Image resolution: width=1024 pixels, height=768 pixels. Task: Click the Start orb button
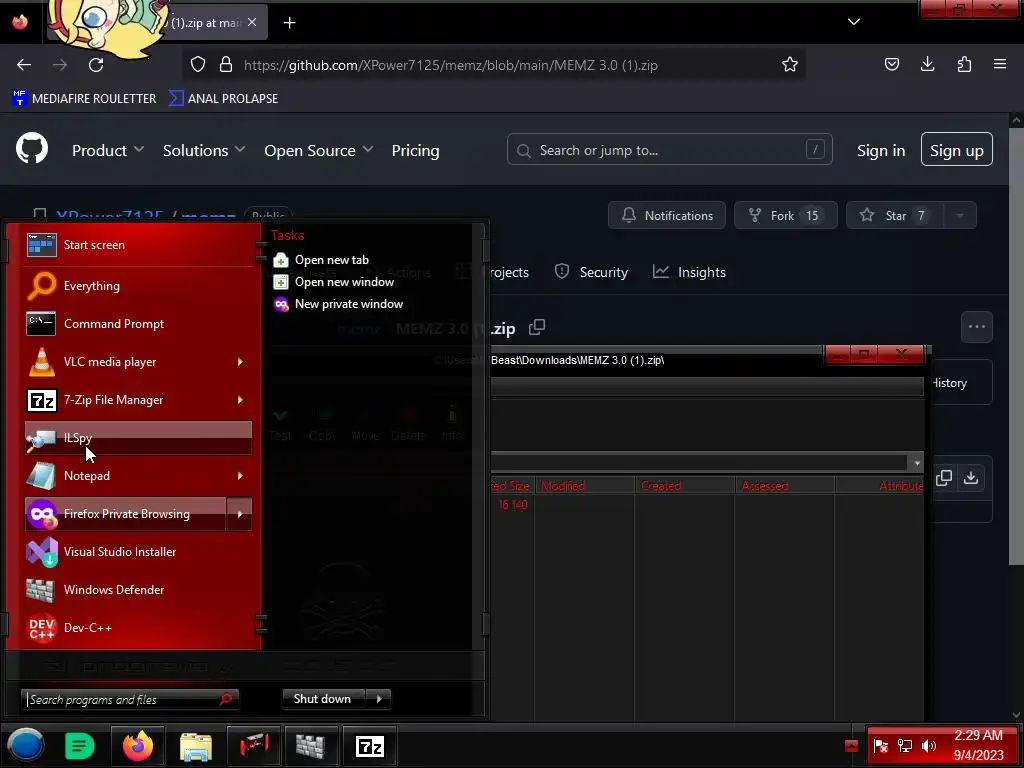pos(26,746)
